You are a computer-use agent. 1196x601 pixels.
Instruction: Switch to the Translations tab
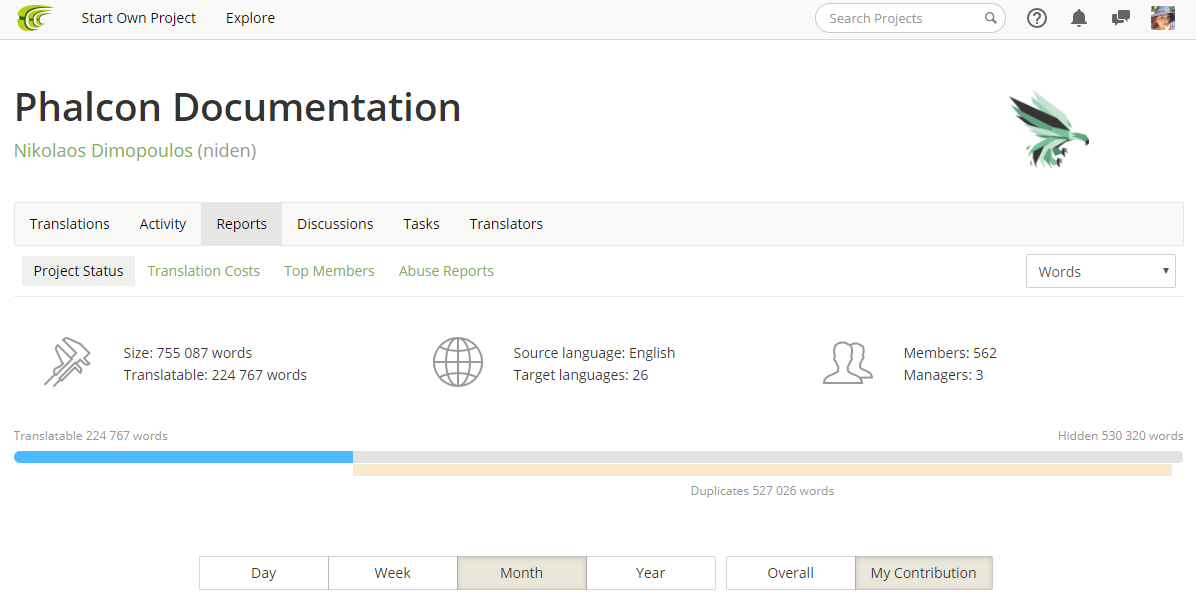pos(69,224)
